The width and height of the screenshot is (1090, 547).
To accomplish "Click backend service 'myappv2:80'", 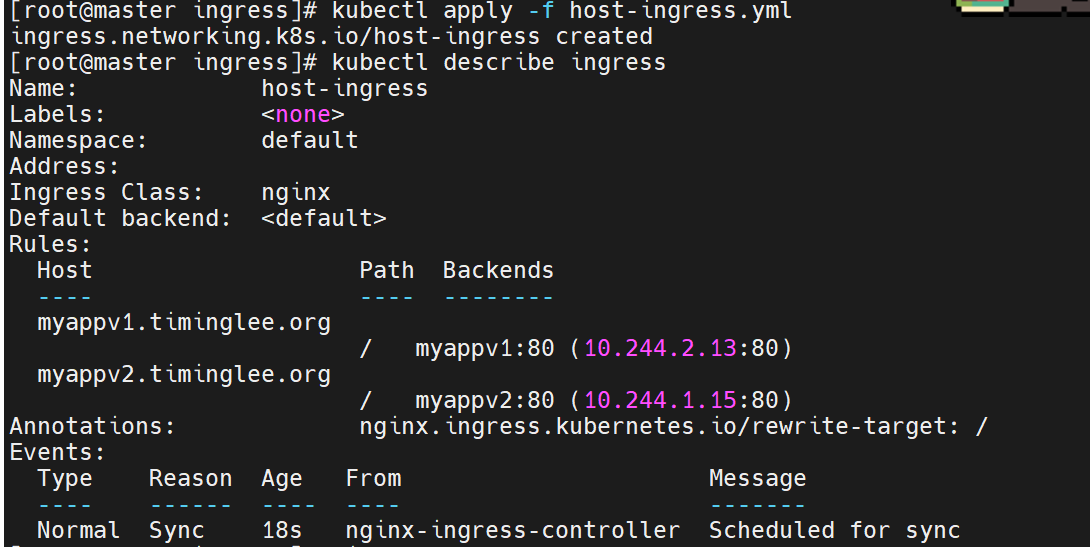I will point(485,400).
